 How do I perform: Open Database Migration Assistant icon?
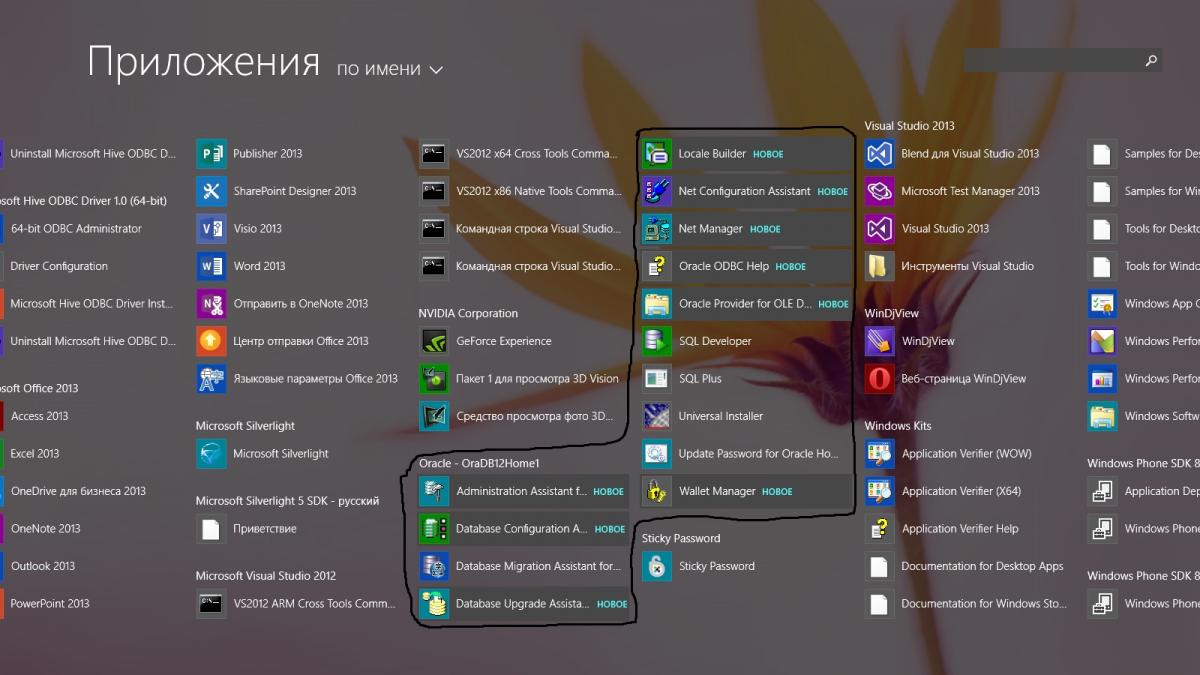coord(434,566)
